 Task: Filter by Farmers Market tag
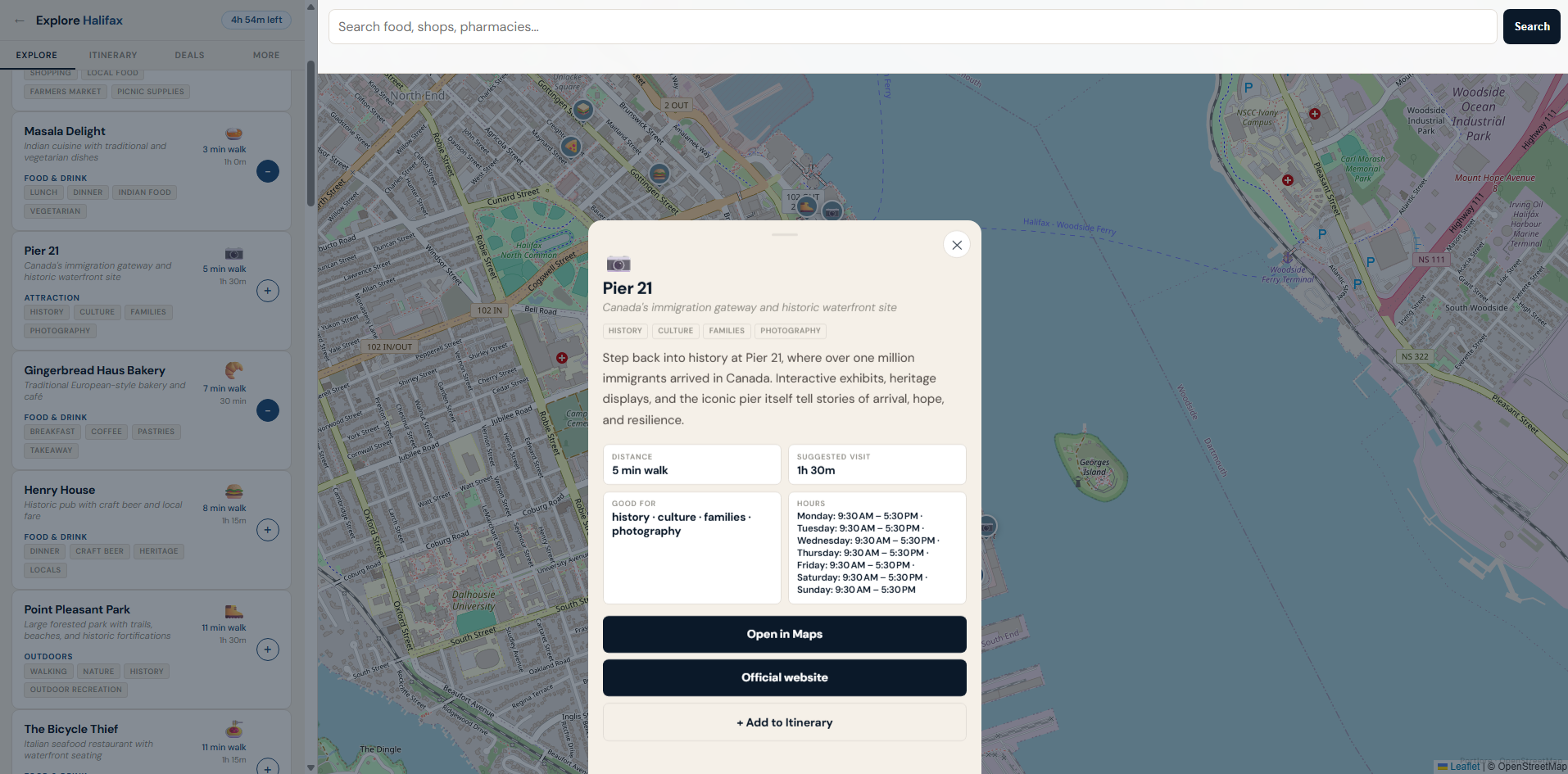(66, 92)
